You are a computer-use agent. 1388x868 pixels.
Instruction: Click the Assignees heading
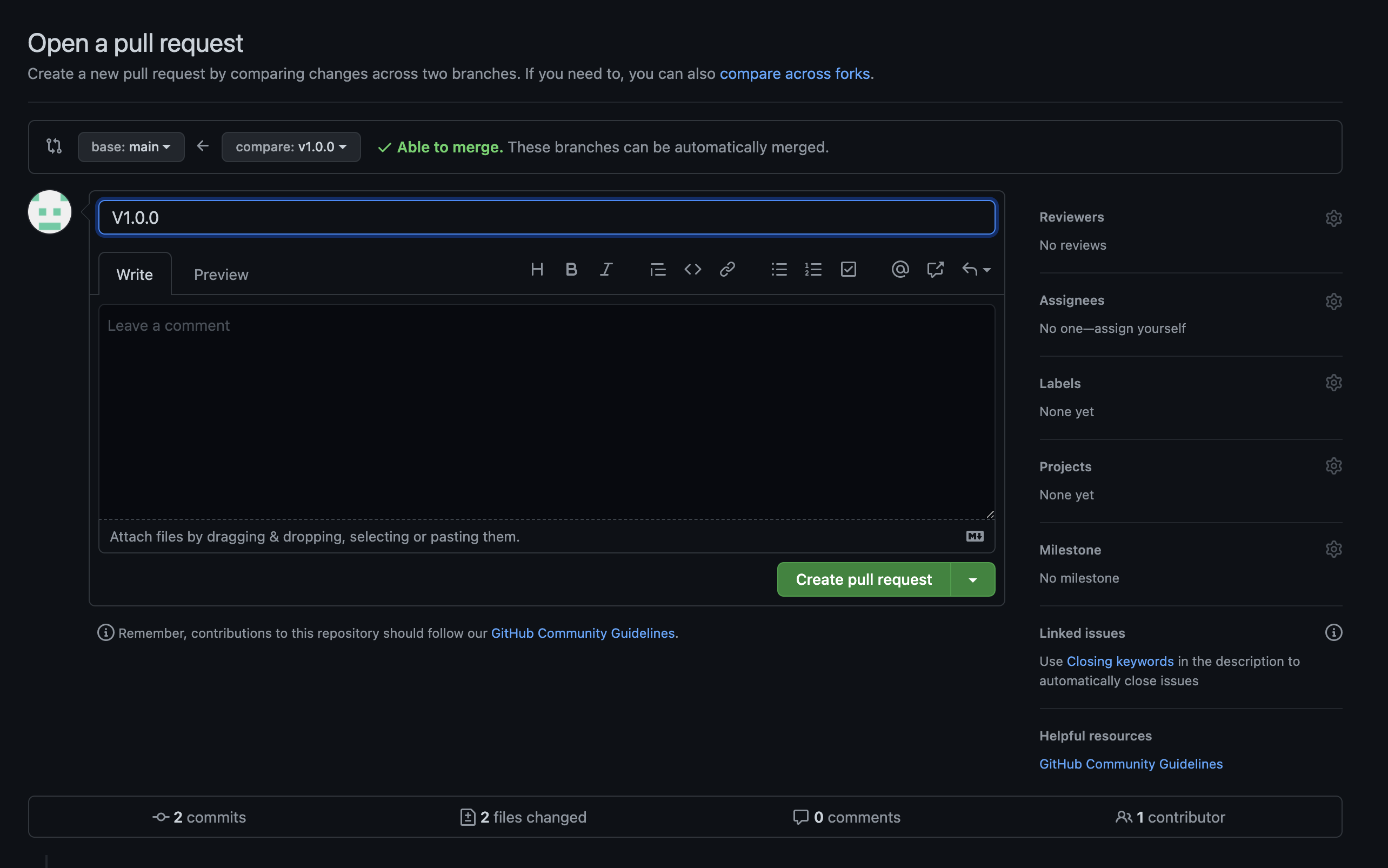click(1072, 301)
